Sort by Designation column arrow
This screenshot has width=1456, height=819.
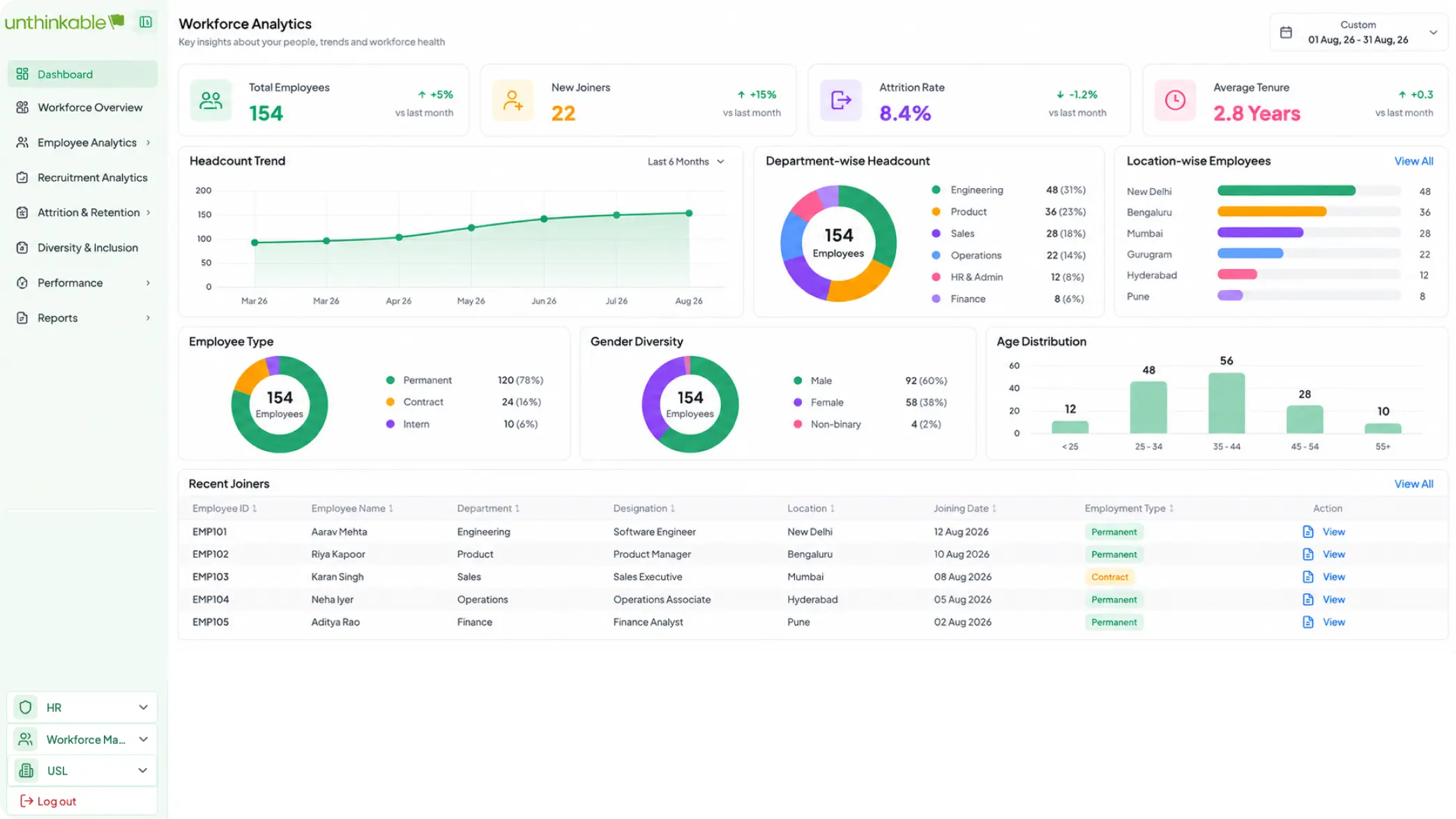coord(672,509)
